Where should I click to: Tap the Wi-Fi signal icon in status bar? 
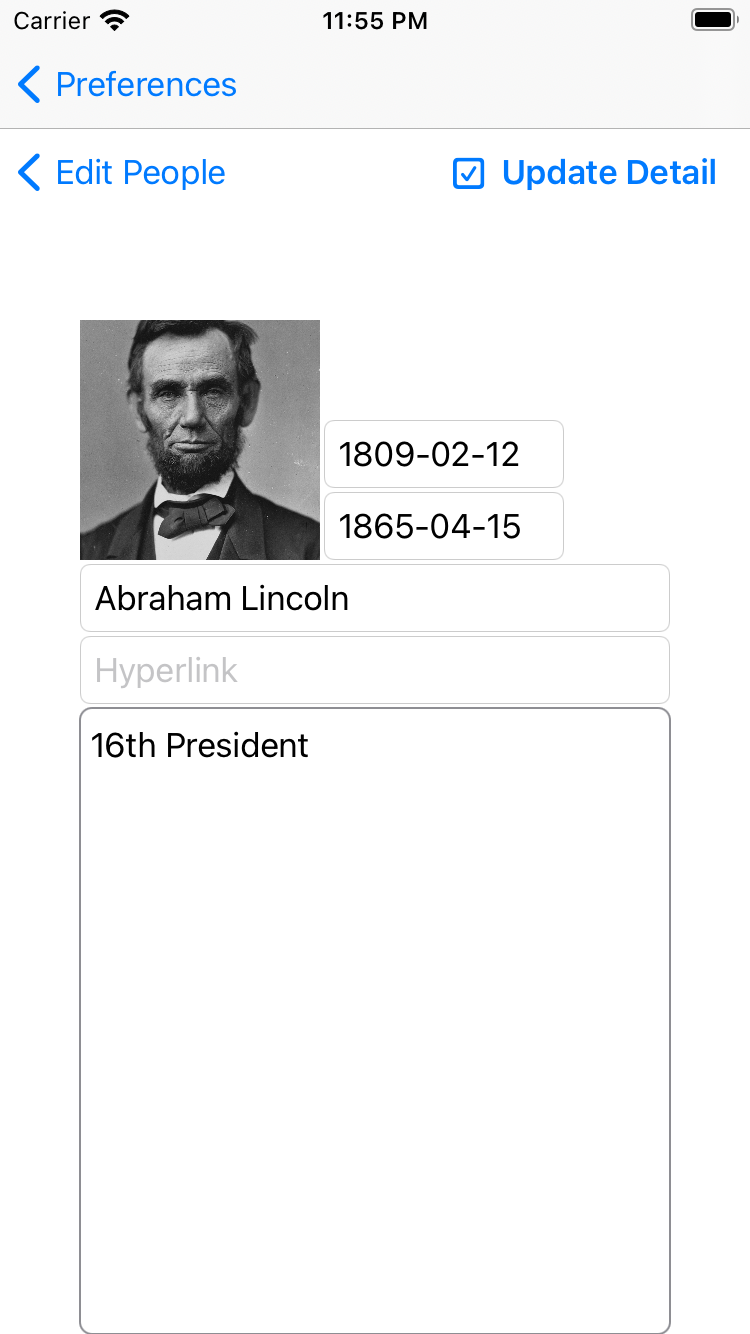pos(115,20)
